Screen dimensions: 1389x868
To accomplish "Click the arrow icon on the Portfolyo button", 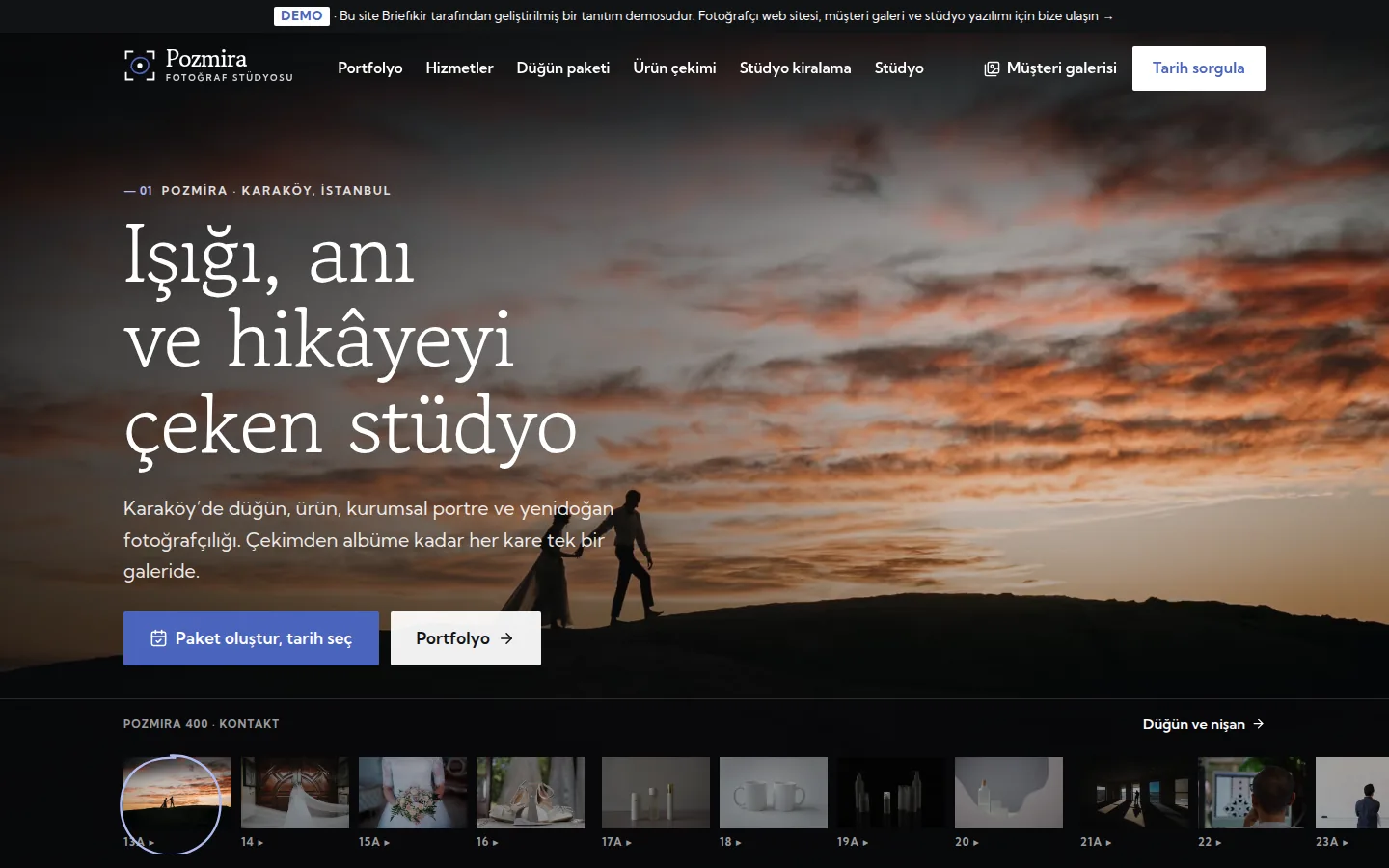I will [x=506, y=638].
